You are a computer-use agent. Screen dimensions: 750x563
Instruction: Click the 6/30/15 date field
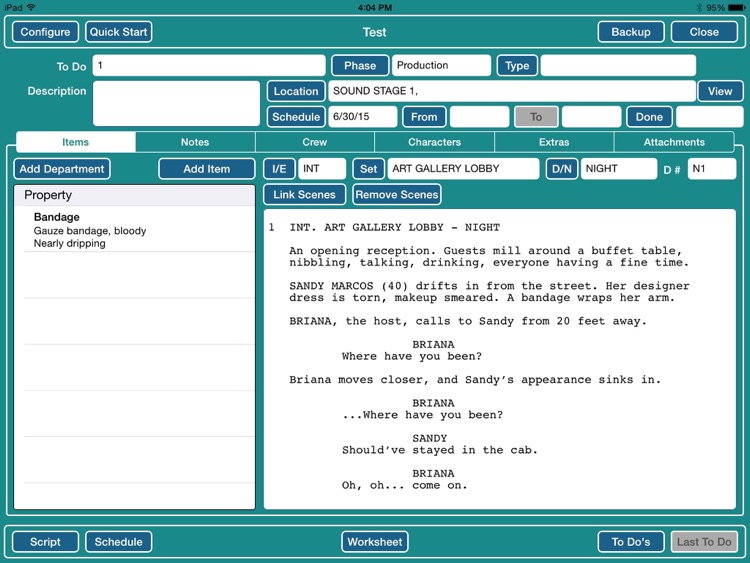[363, 117]
